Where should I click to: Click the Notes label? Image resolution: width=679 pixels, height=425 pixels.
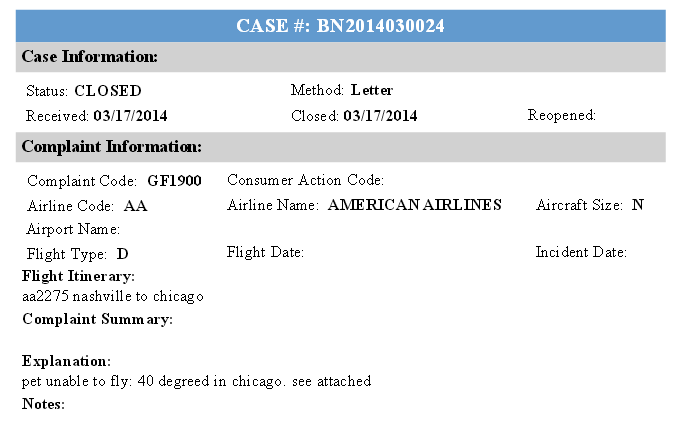click(x=43, y=404)
